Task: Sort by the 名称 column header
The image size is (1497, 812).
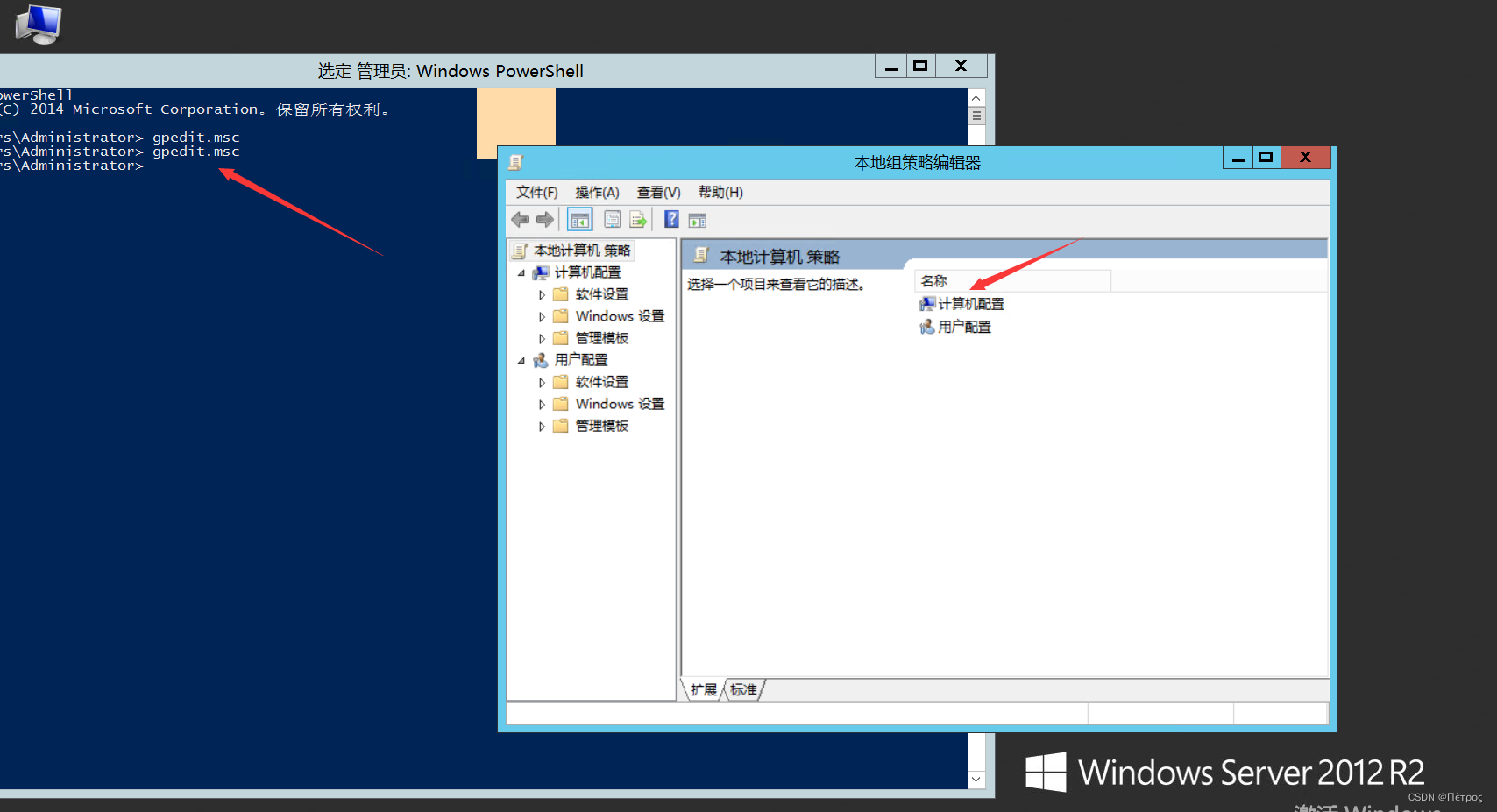Action: (1012, 281)
